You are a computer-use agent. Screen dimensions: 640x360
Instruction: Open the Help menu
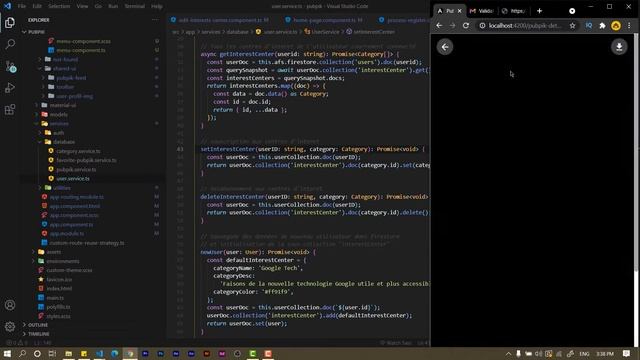[x=157, y=6]
